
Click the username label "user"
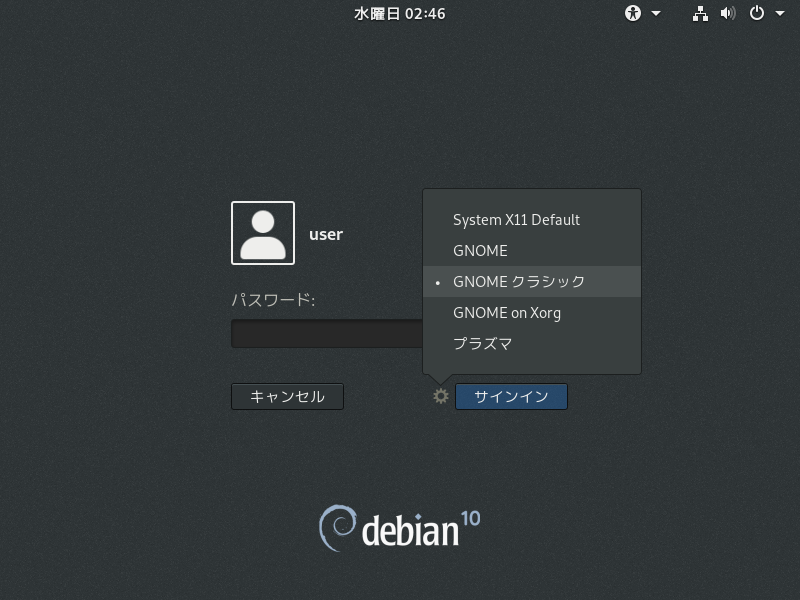(x=326, y=234)
